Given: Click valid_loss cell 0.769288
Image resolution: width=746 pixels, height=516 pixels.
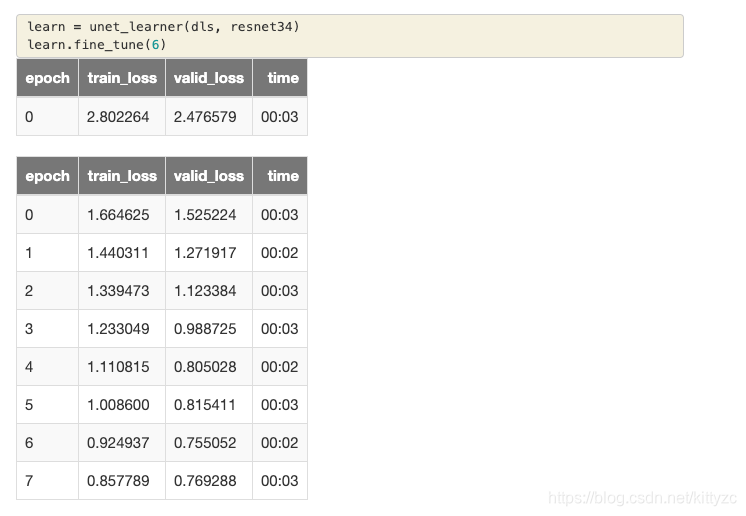Looking at the screenshot, I should [209, 481].
